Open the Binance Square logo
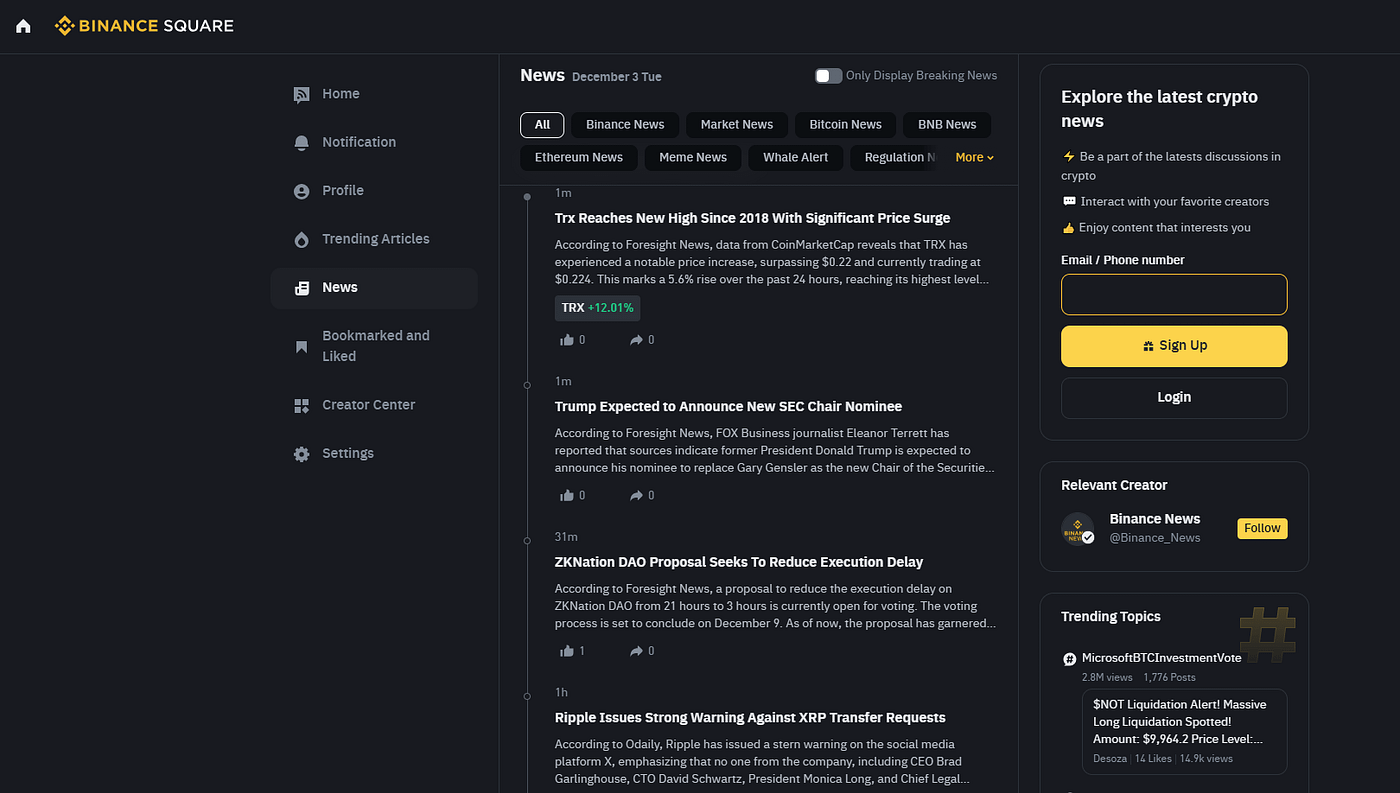 click(x=144, y=26)
